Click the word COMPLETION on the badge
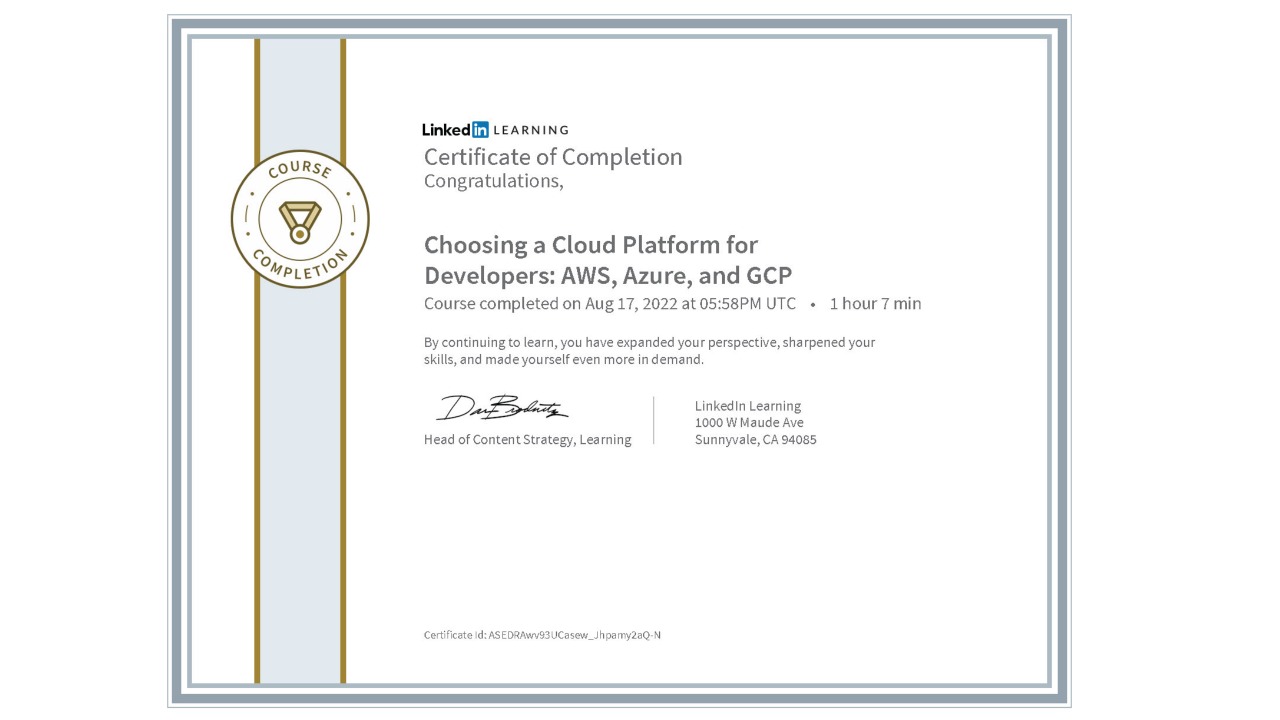The image size is (1280, 720). pyautogui.click(x=300, y=265)
